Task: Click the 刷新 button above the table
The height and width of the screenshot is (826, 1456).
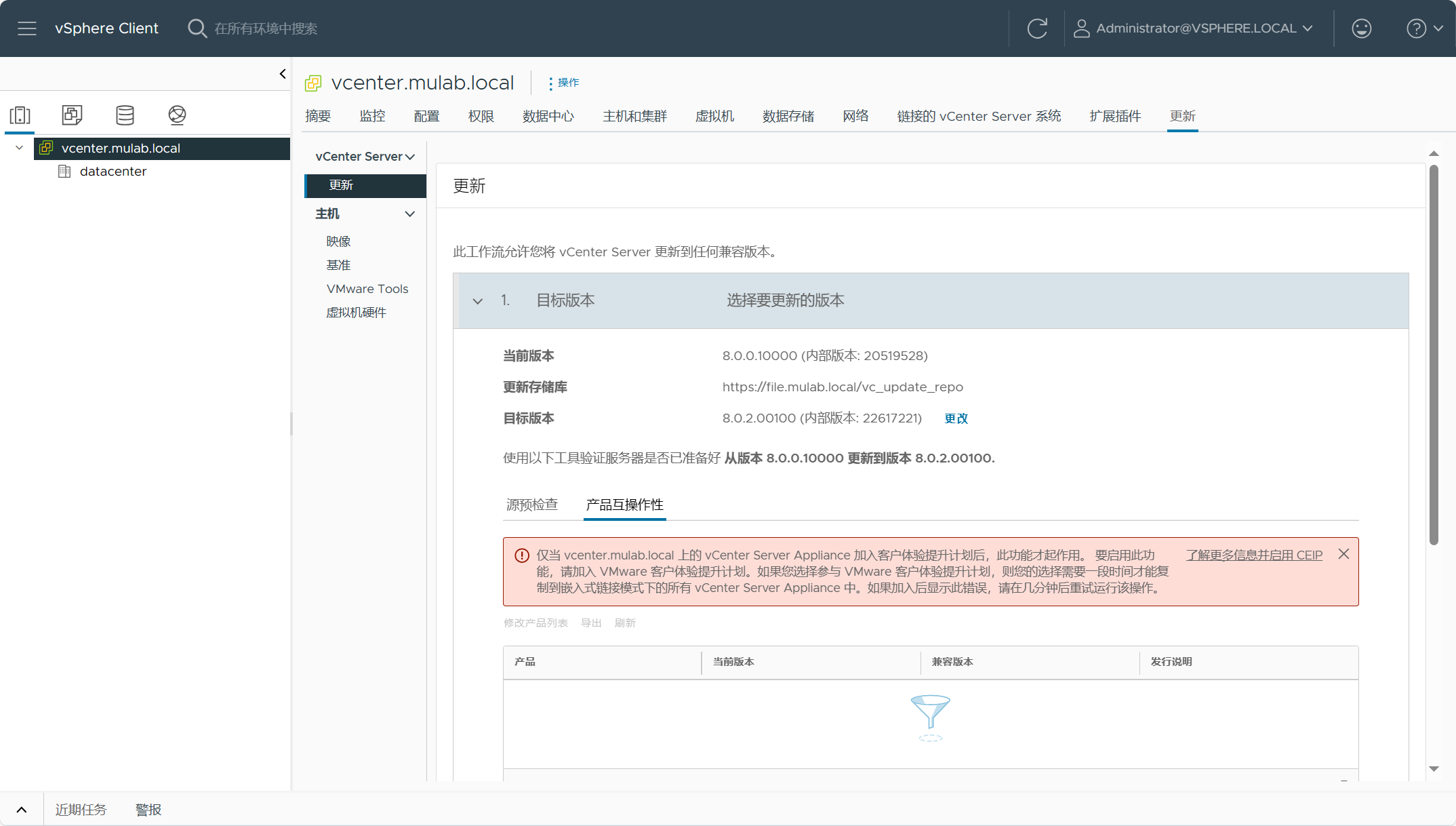Action: point(625,623)
